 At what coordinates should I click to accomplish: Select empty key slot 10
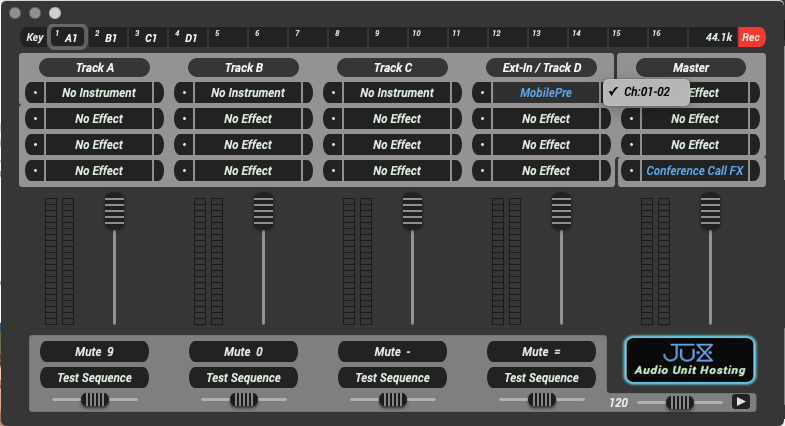click(427, 37)
